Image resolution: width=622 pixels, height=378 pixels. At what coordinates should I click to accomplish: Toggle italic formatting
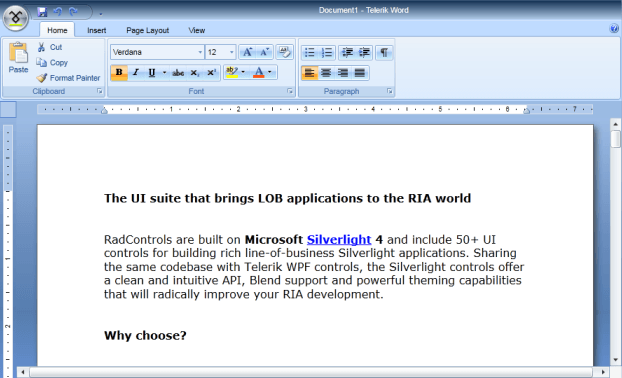coord(136,73)
